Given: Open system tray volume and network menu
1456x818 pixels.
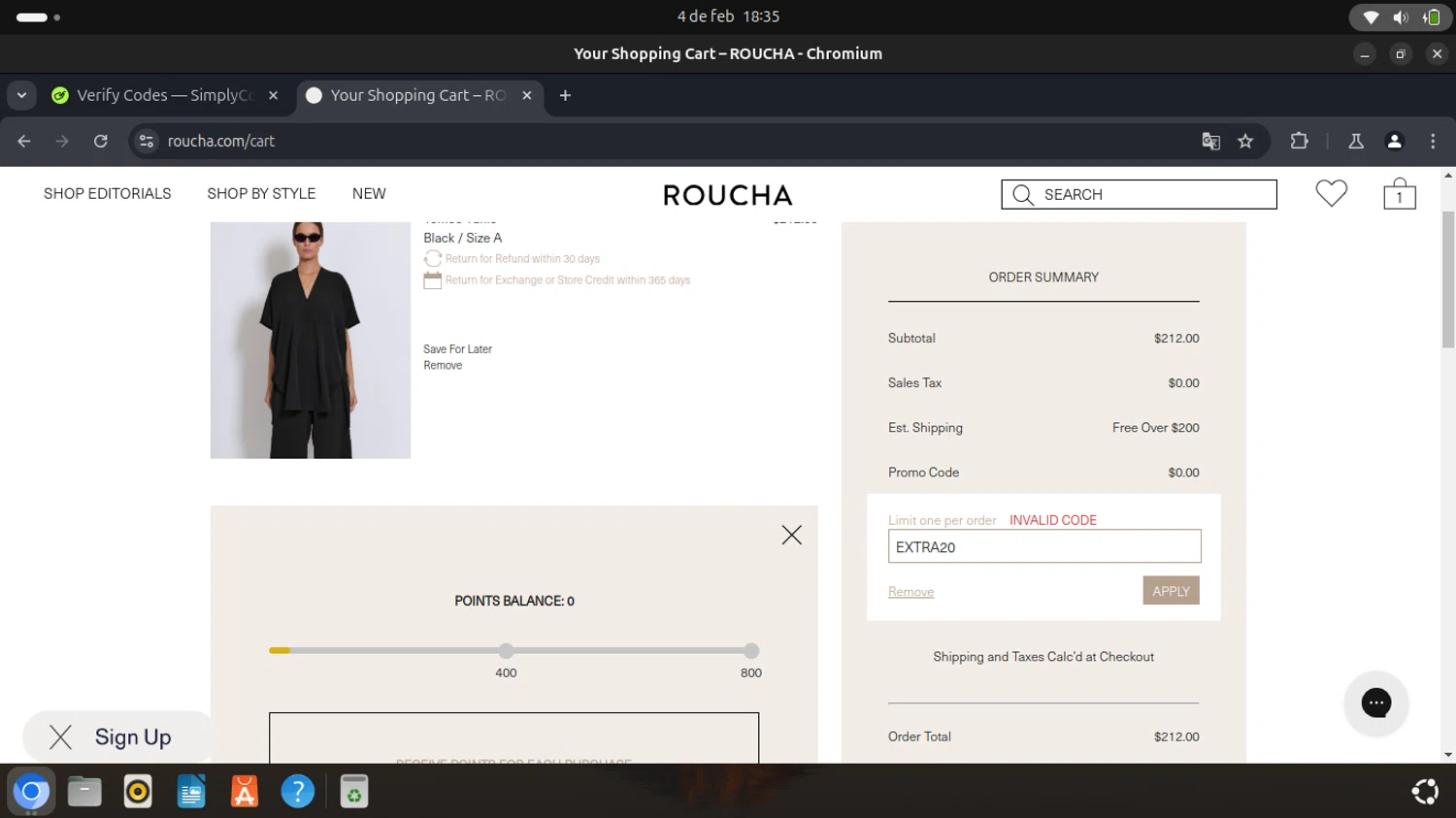Looking at the screenshot, I should (1401, 16).
